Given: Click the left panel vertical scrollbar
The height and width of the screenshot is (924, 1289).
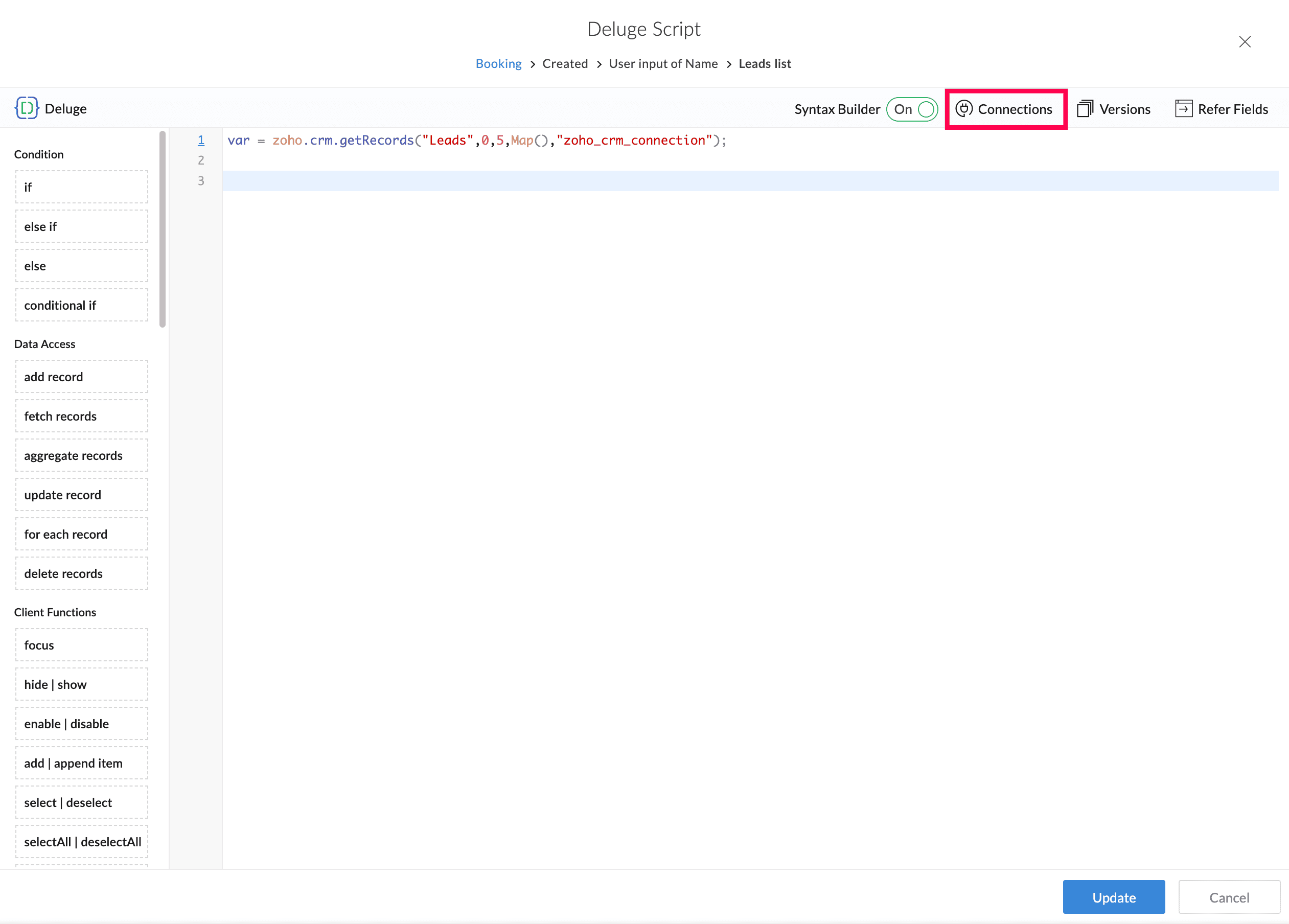Looking at the screenshot, I should tap(163, 229).
